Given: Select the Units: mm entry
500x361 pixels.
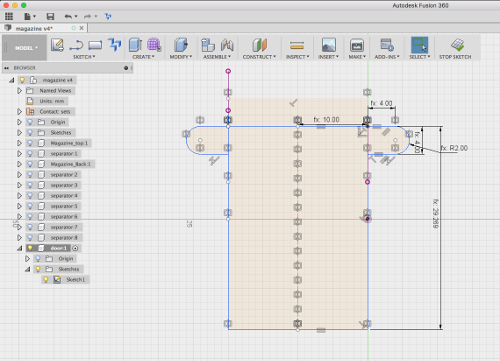Looking at the screenshot, I should pos(52,101).
